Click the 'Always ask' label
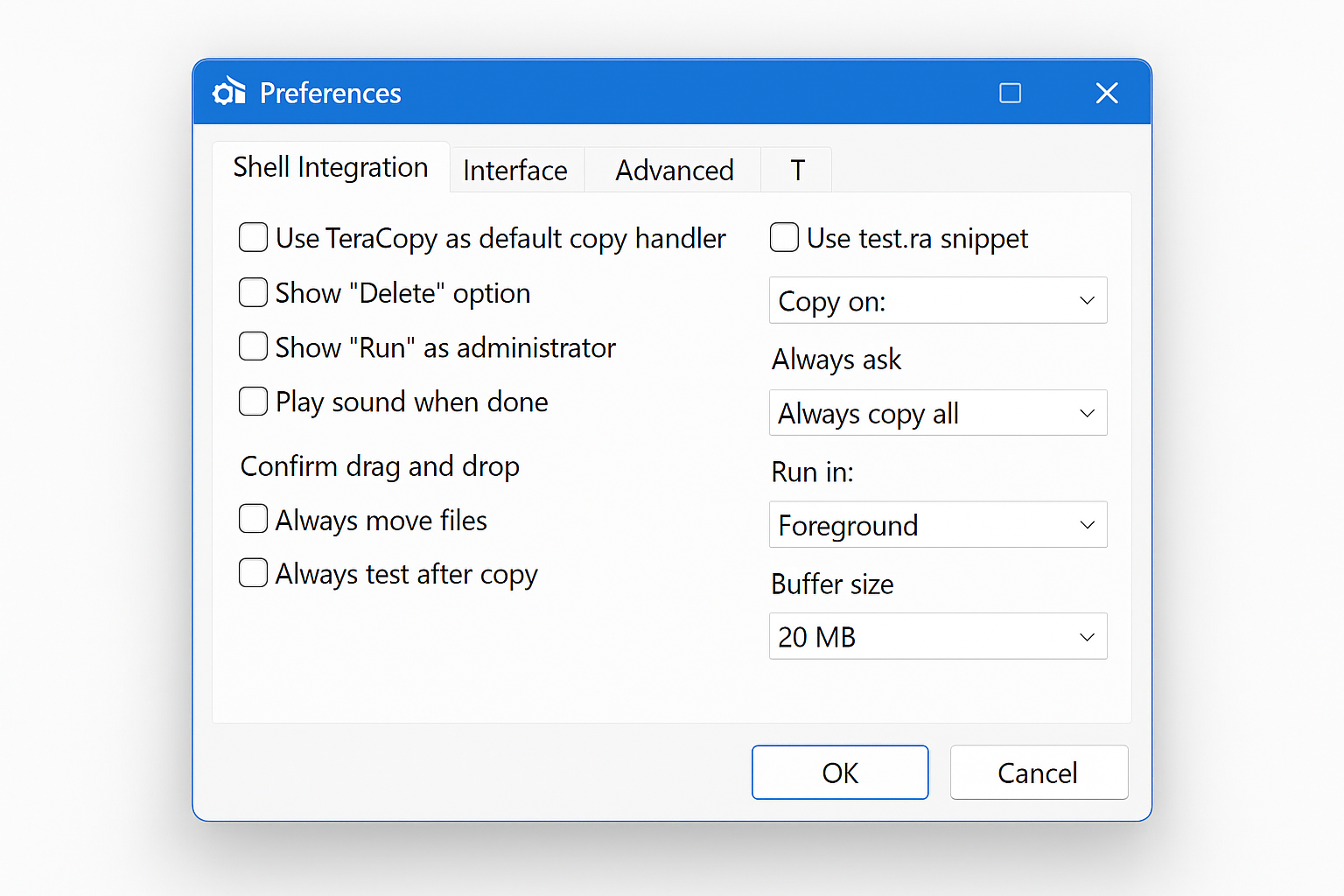1344x896 pixels. [x=836, y=359]
